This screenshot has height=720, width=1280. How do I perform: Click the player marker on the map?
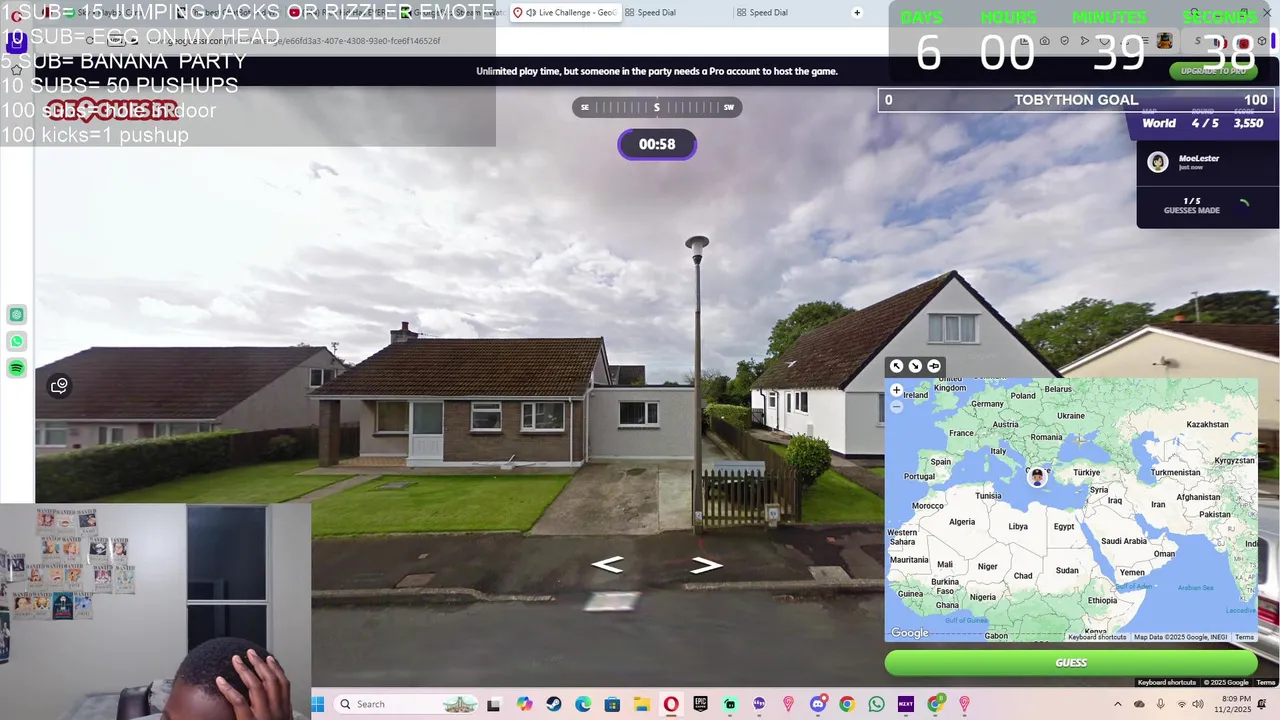coord(1037,477)
